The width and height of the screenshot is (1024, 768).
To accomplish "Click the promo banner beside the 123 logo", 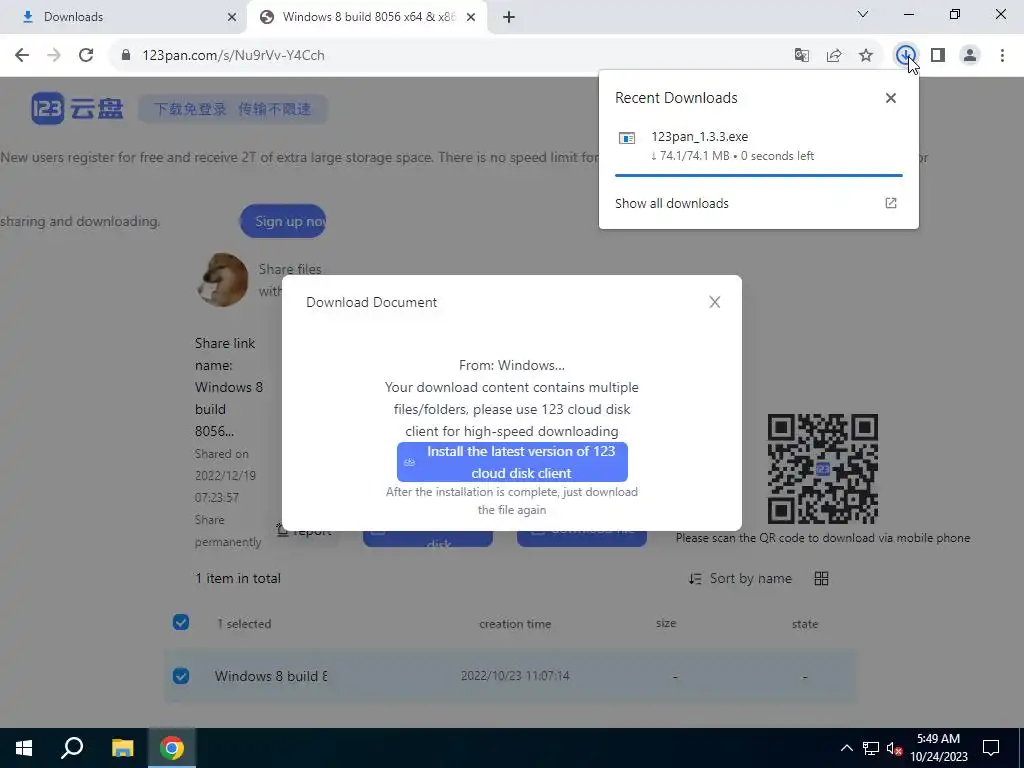I will 232,109.
